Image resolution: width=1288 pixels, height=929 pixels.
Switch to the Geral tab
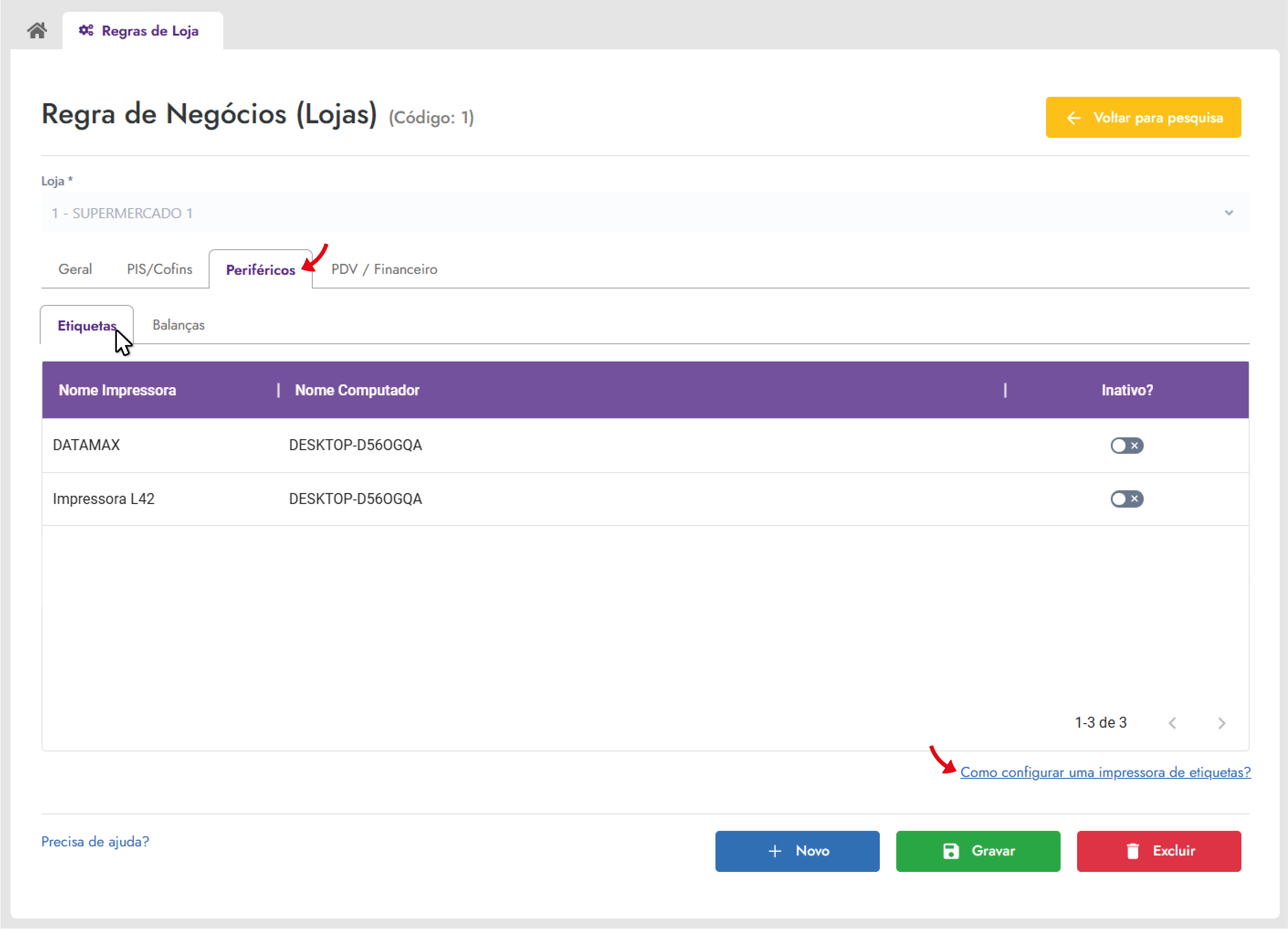(x=75, y=269)
